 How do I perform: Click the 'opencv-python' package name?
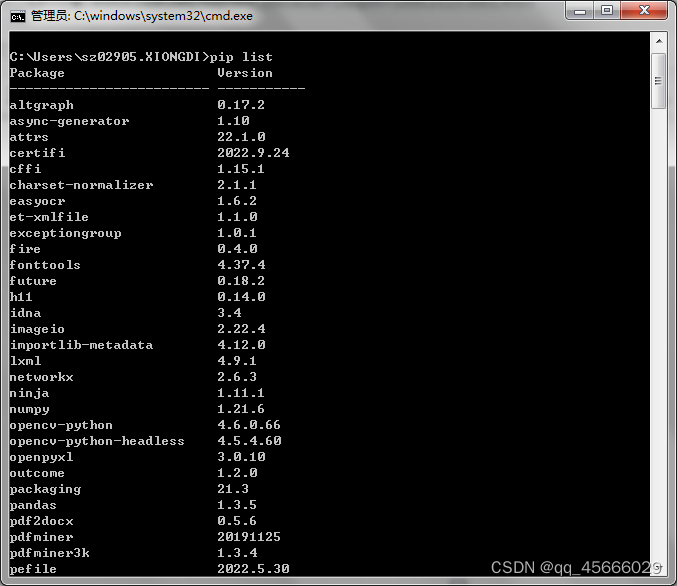[x=61, y=425]
